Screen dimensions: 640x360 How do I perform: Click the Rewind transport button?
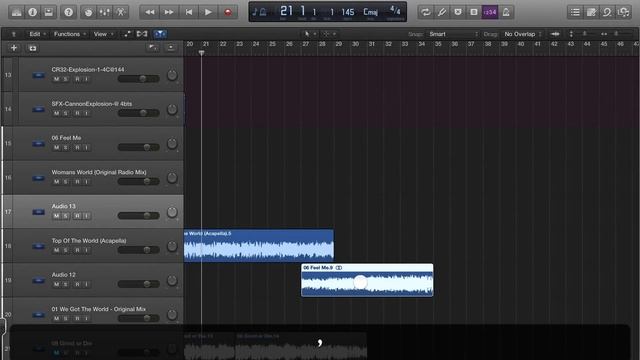[x=149, y=12]
